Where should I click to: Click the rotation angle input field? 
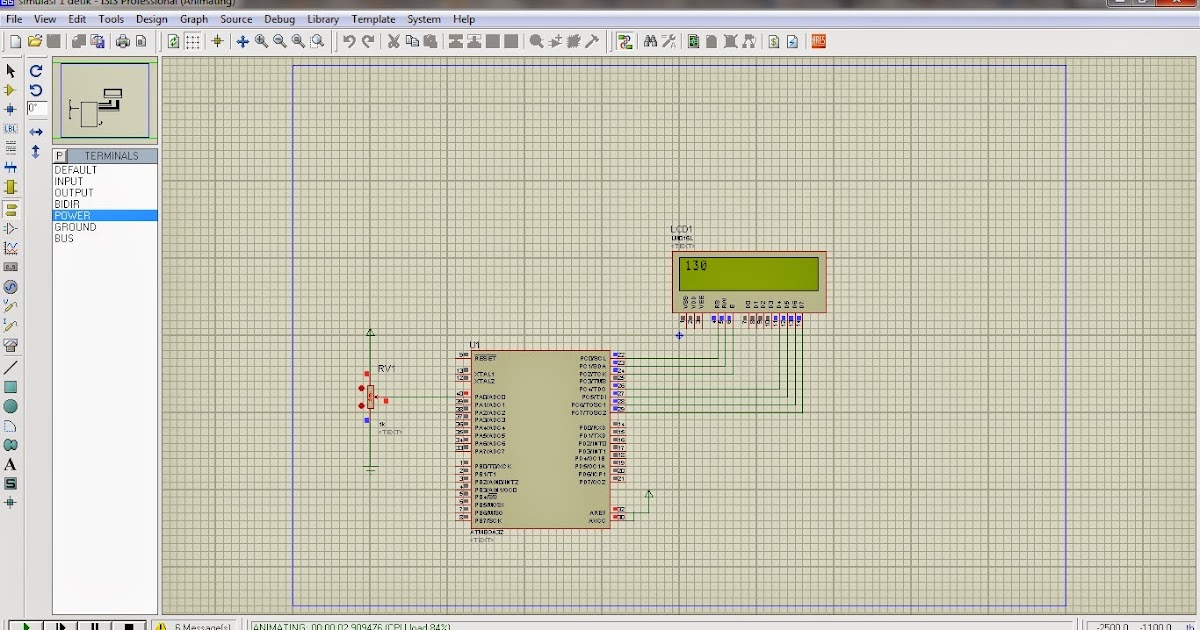[37, 109]
